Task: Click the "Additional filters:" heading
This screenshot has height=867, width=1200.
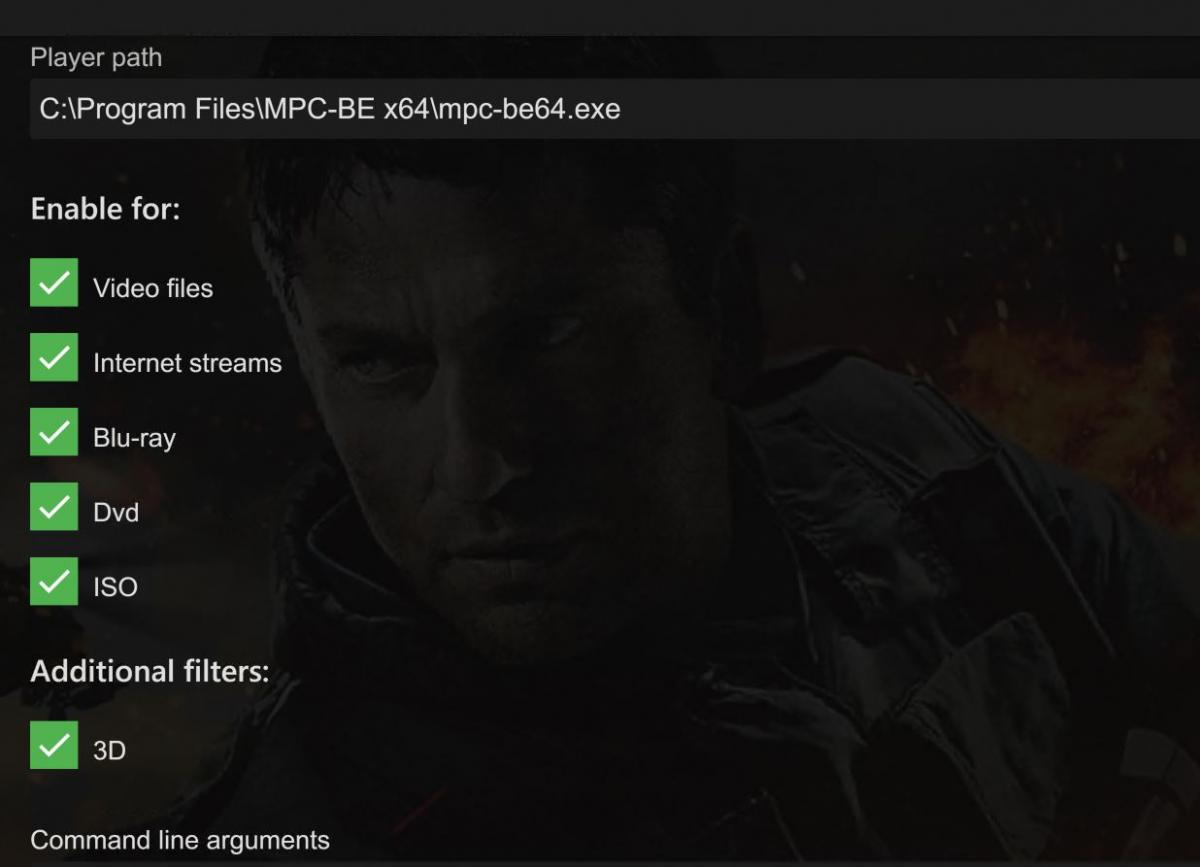Action: pyautogui.click(x=150, y=671)
